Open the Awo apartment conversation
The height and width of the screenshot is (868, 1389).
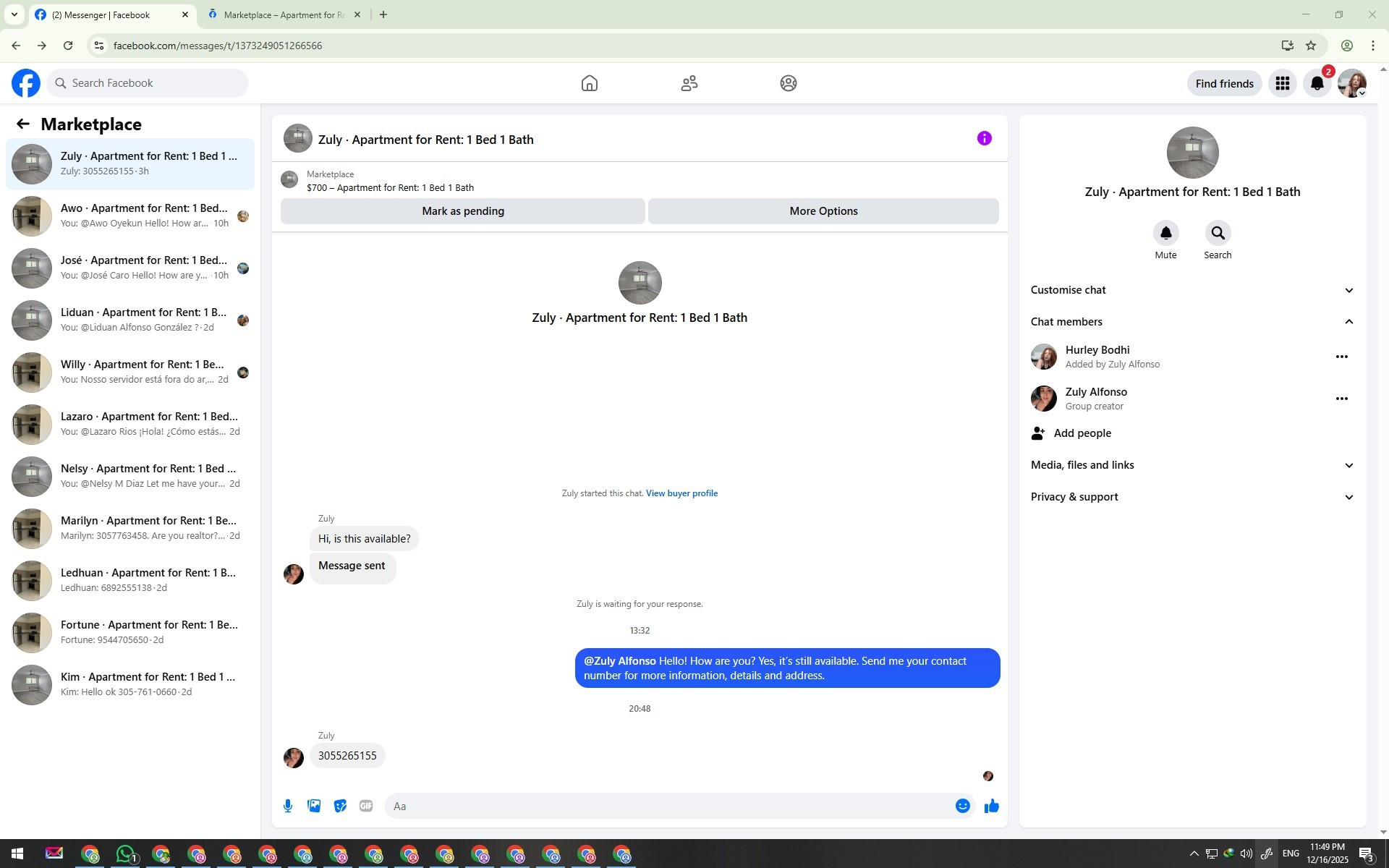pyautogui.click(x=130, y=216)
